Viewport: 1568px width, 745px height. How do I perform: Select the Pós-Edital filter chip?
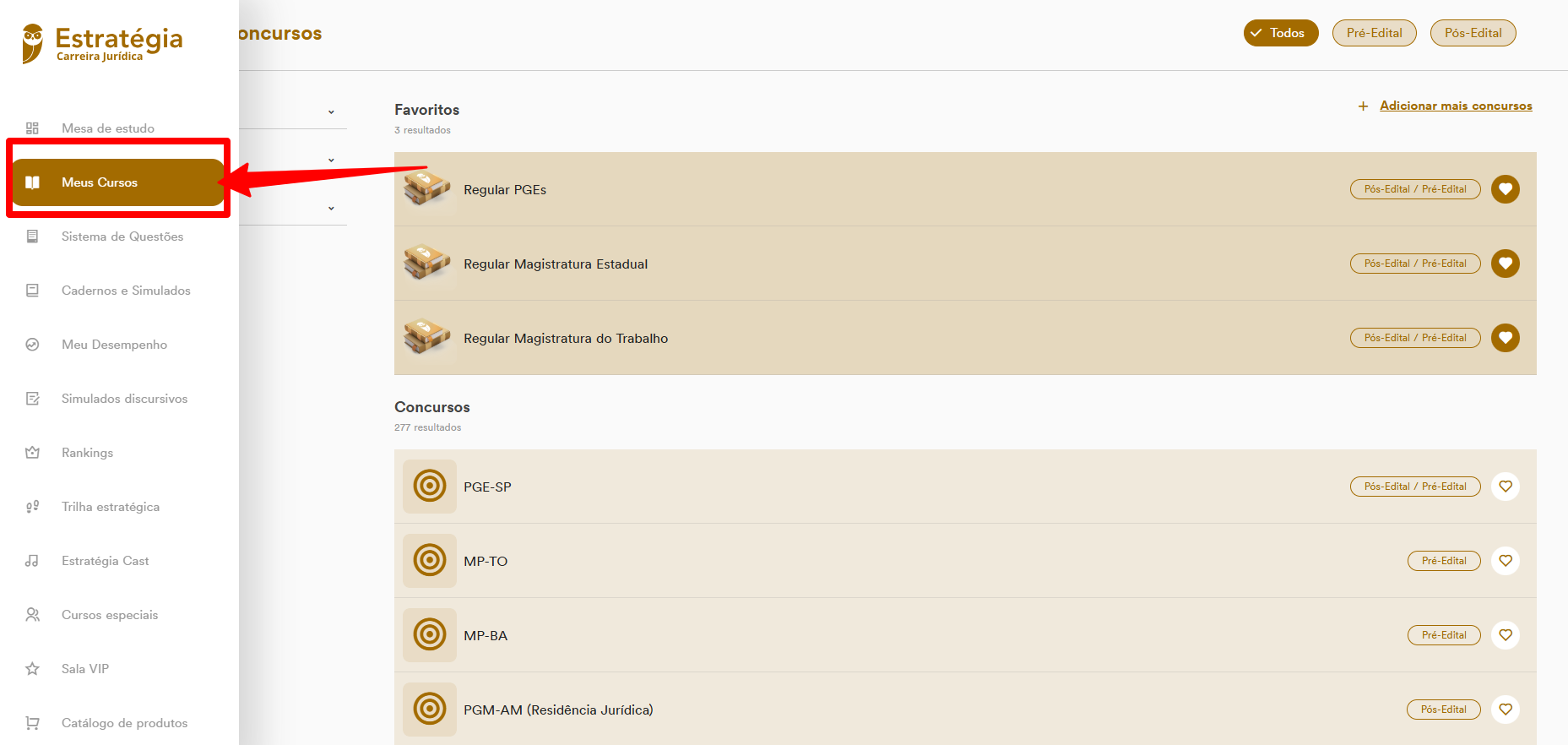click(1473, 33)
